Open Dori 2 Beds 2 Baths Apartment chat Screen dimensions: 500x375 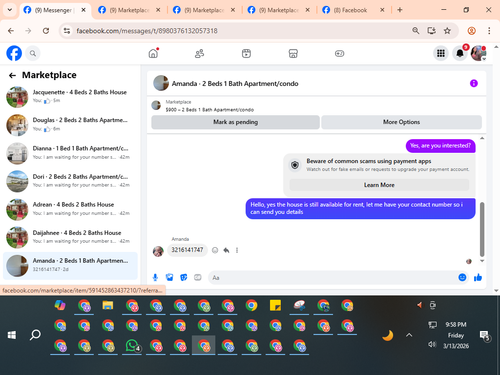point(70,181)
